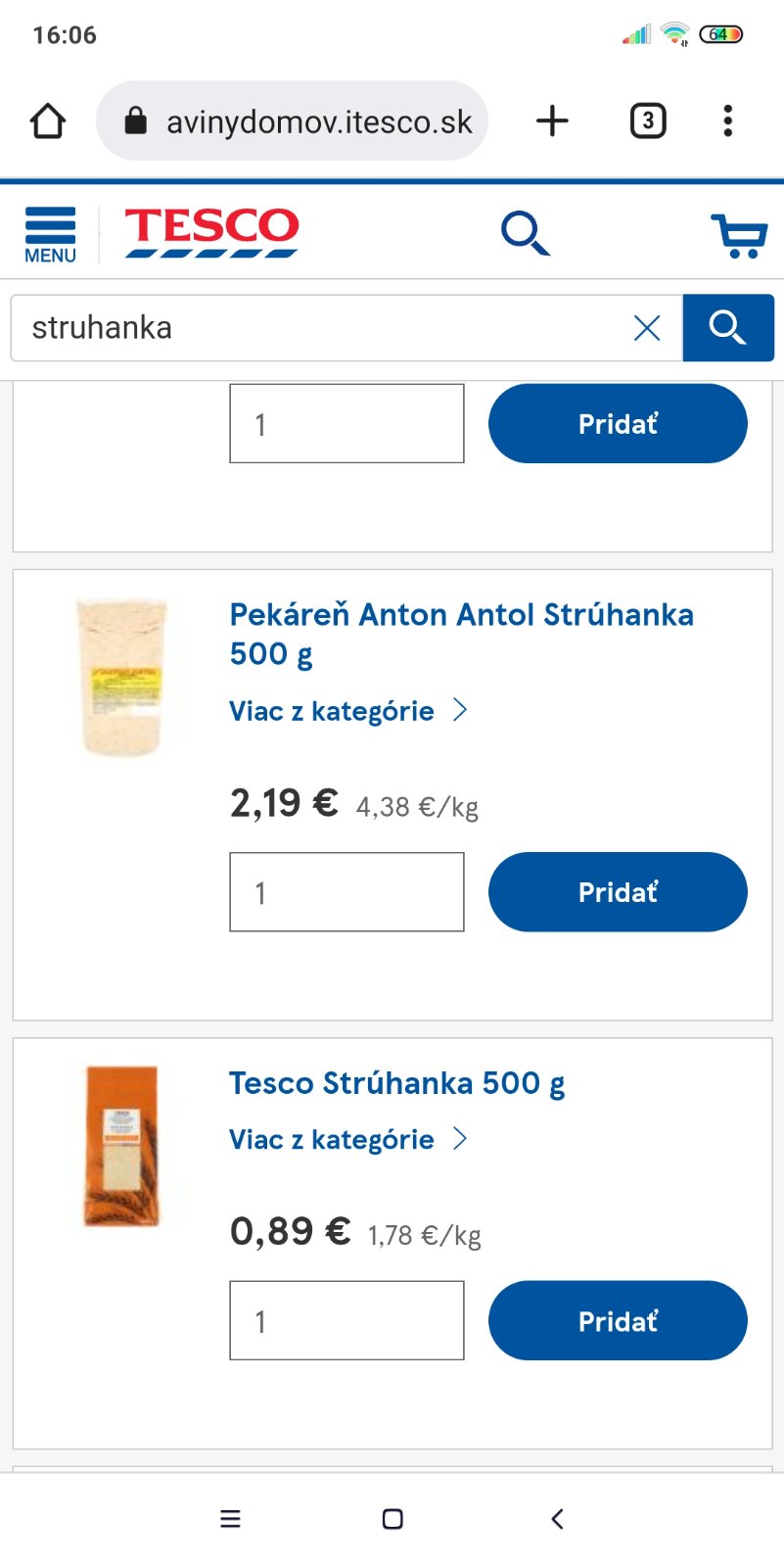Image resolution: width=784 pixels, height=1566 pixels.
Task: Open the shopping cart
Action: 739,235
